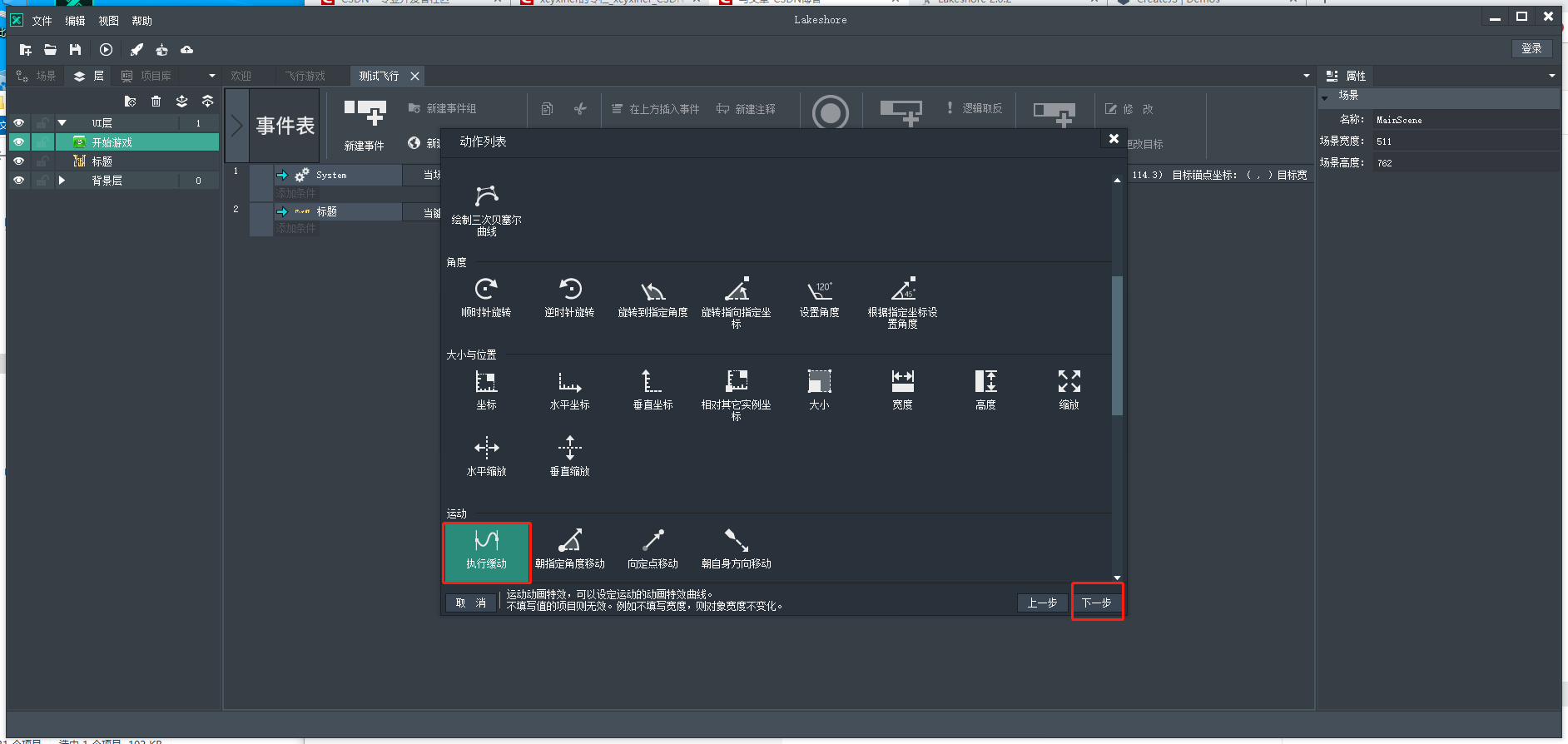Save the project with the disk icon

coord(75,50)
